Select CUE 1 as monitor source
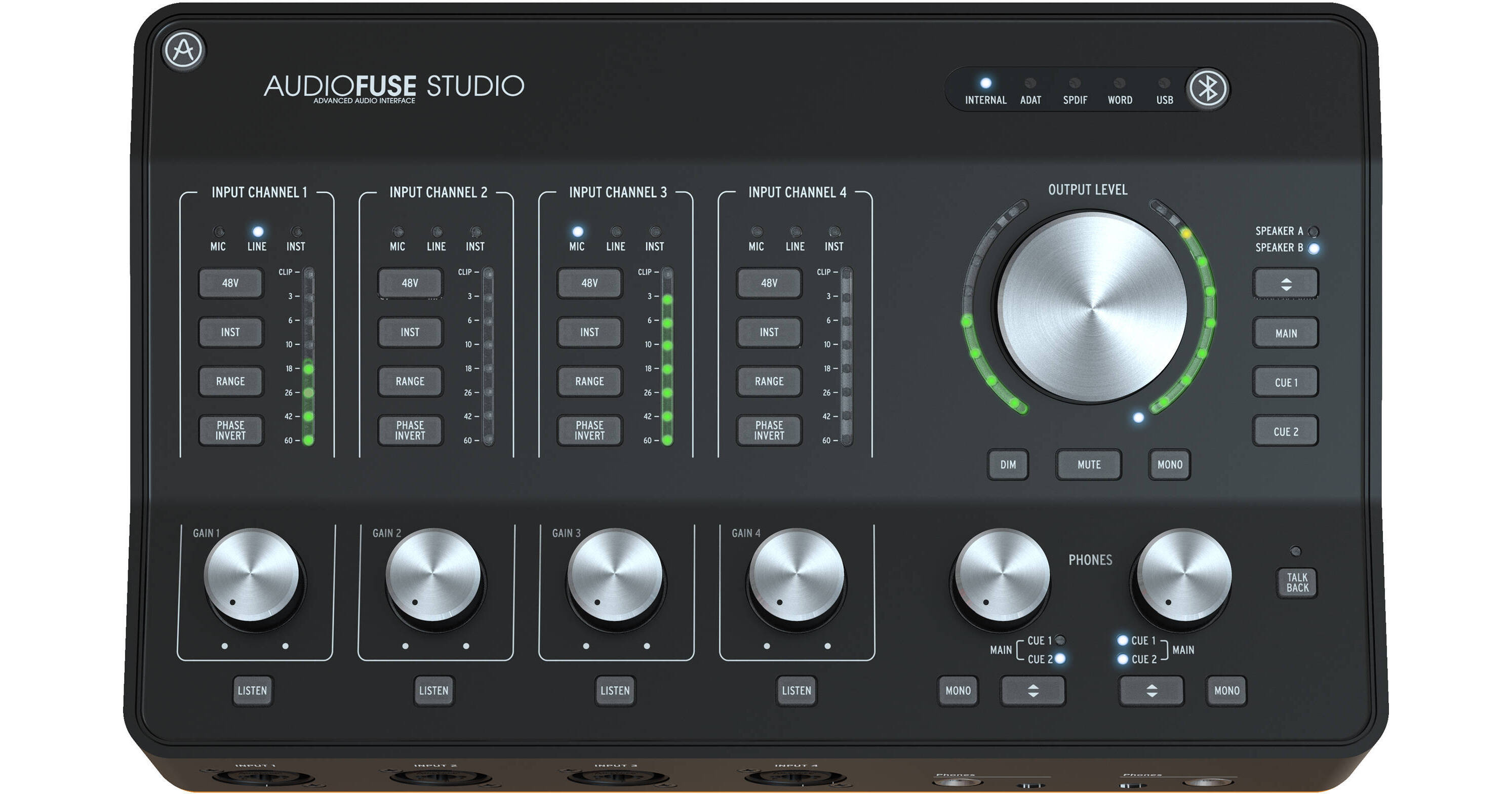The height and width of the screenshot is (794, 1512). click(1286, 381)
